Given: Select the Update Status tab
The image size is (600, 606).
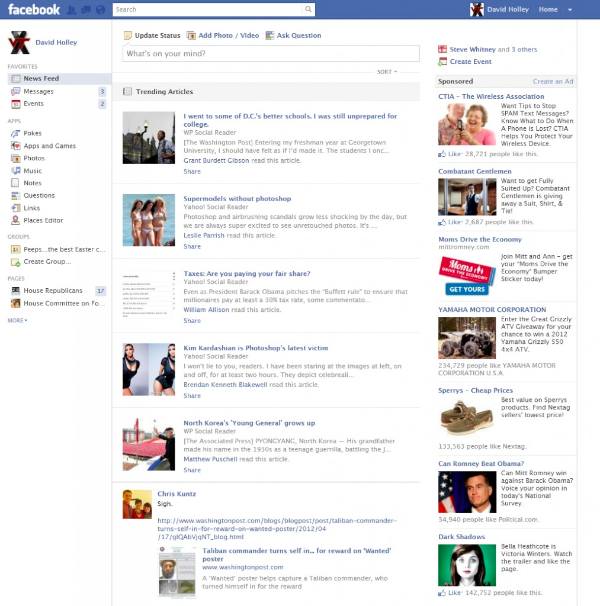Looking at the screenshot, I should 152,35.
